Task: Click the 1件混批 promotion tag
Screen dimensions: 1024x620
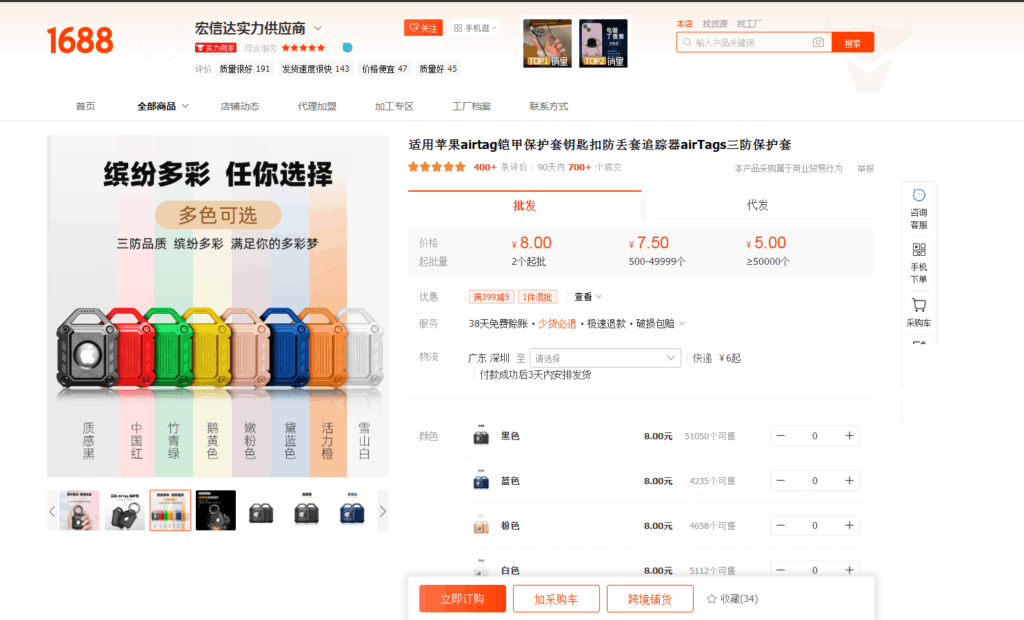Action: (537, 297)
